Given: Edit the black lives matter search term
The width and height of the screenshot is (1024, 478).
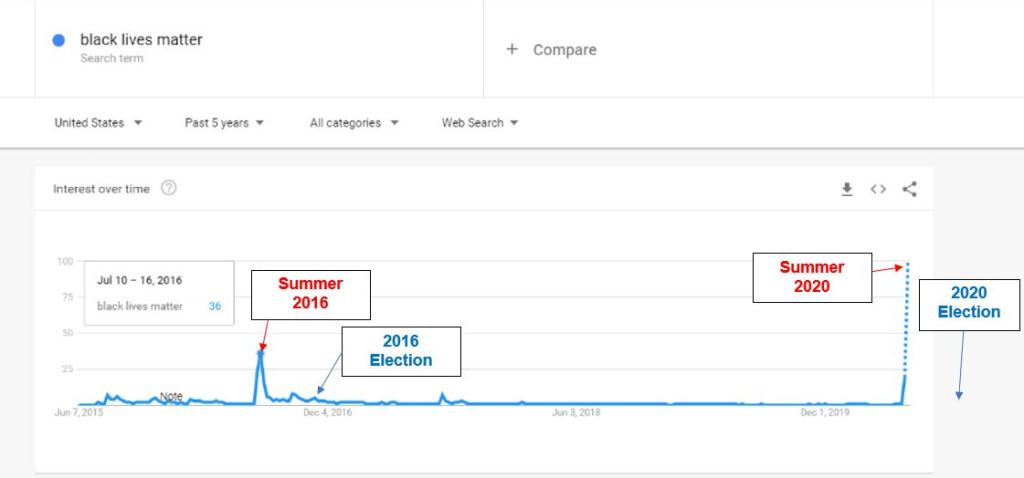Looking at the screenshot, I should tap(141, 40).
